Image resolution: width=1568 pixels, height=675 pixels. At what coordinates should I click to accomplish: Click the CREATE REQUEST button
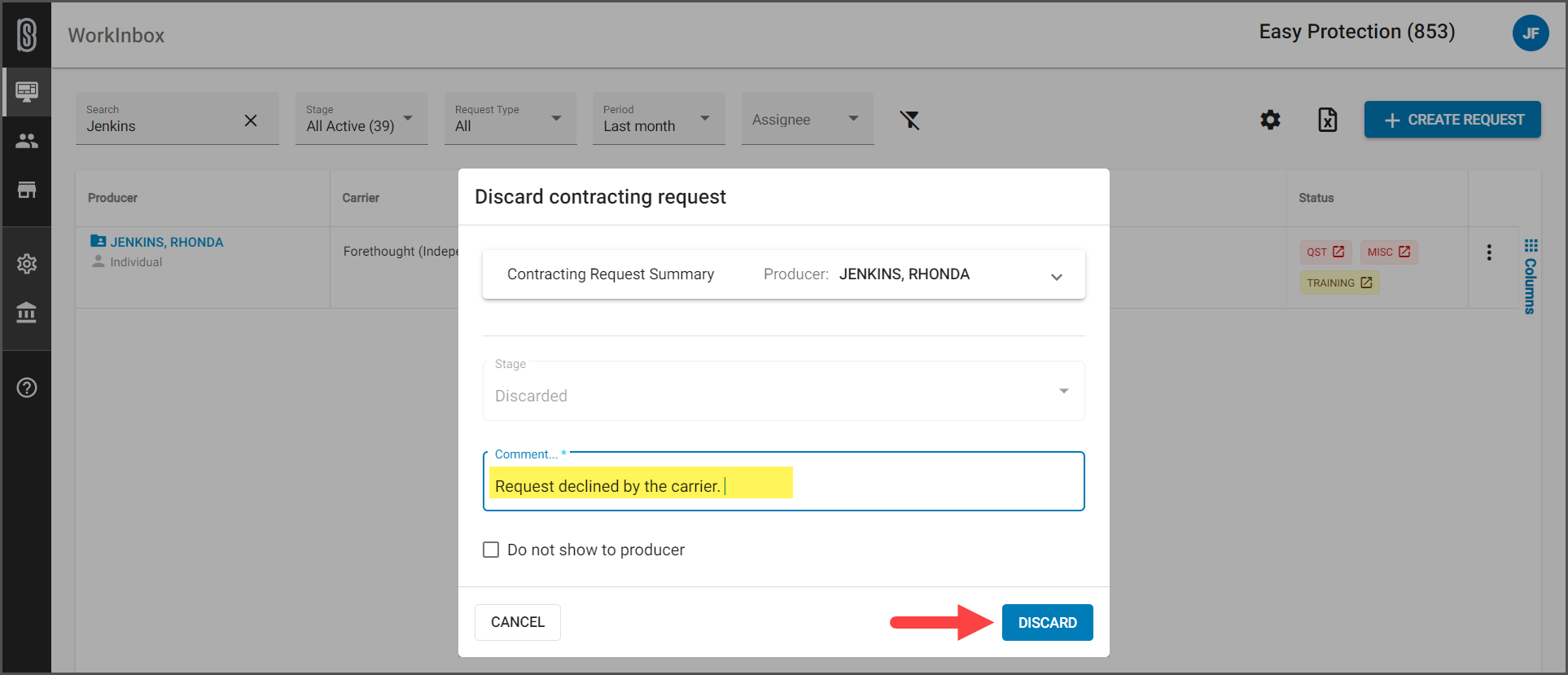coord(1452,120)
